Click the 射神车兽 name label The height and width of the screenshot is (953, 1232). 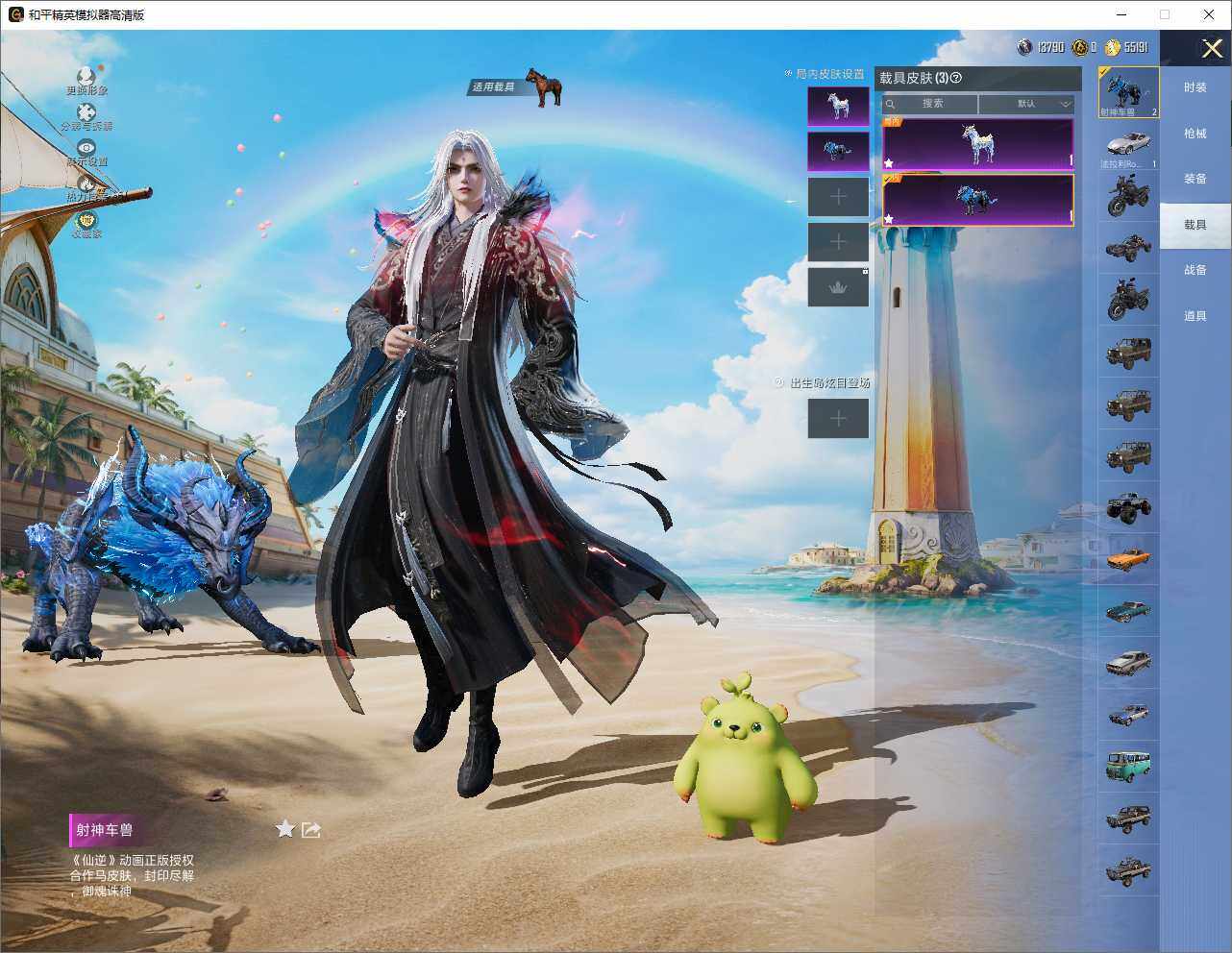click(x=105, y=830)
